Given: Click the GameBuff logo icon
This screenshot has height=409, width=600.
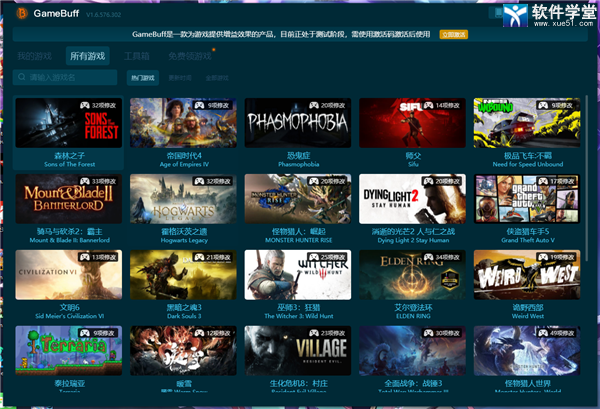Looking at the screenshot, I should (x=22, y=13).
